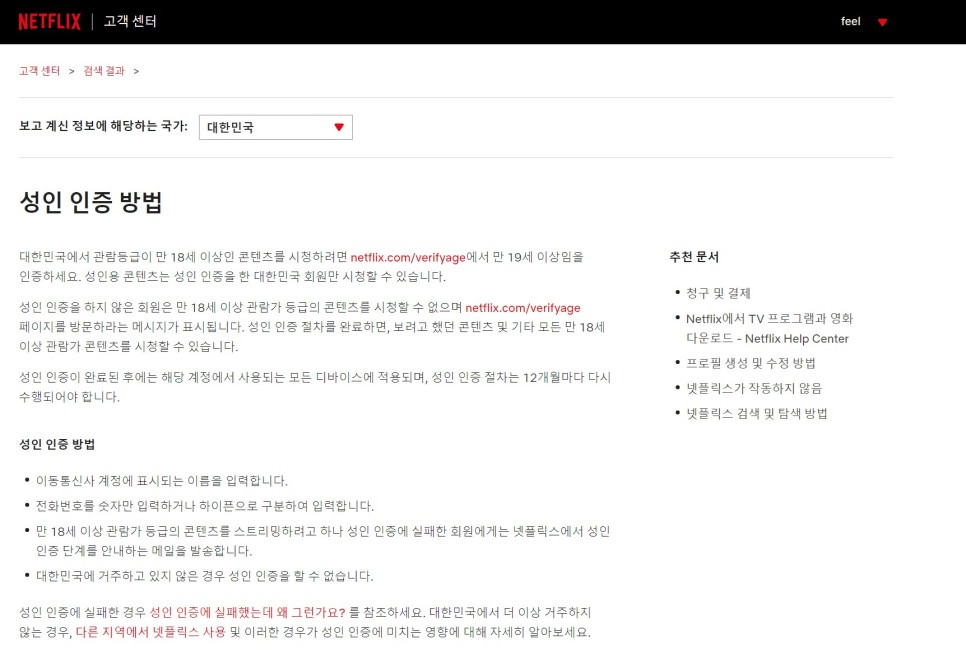The image size is (966, 658).
Task: Click the label 보고 계신 정보에 해당하는 국가:
Action: (103, 126)
